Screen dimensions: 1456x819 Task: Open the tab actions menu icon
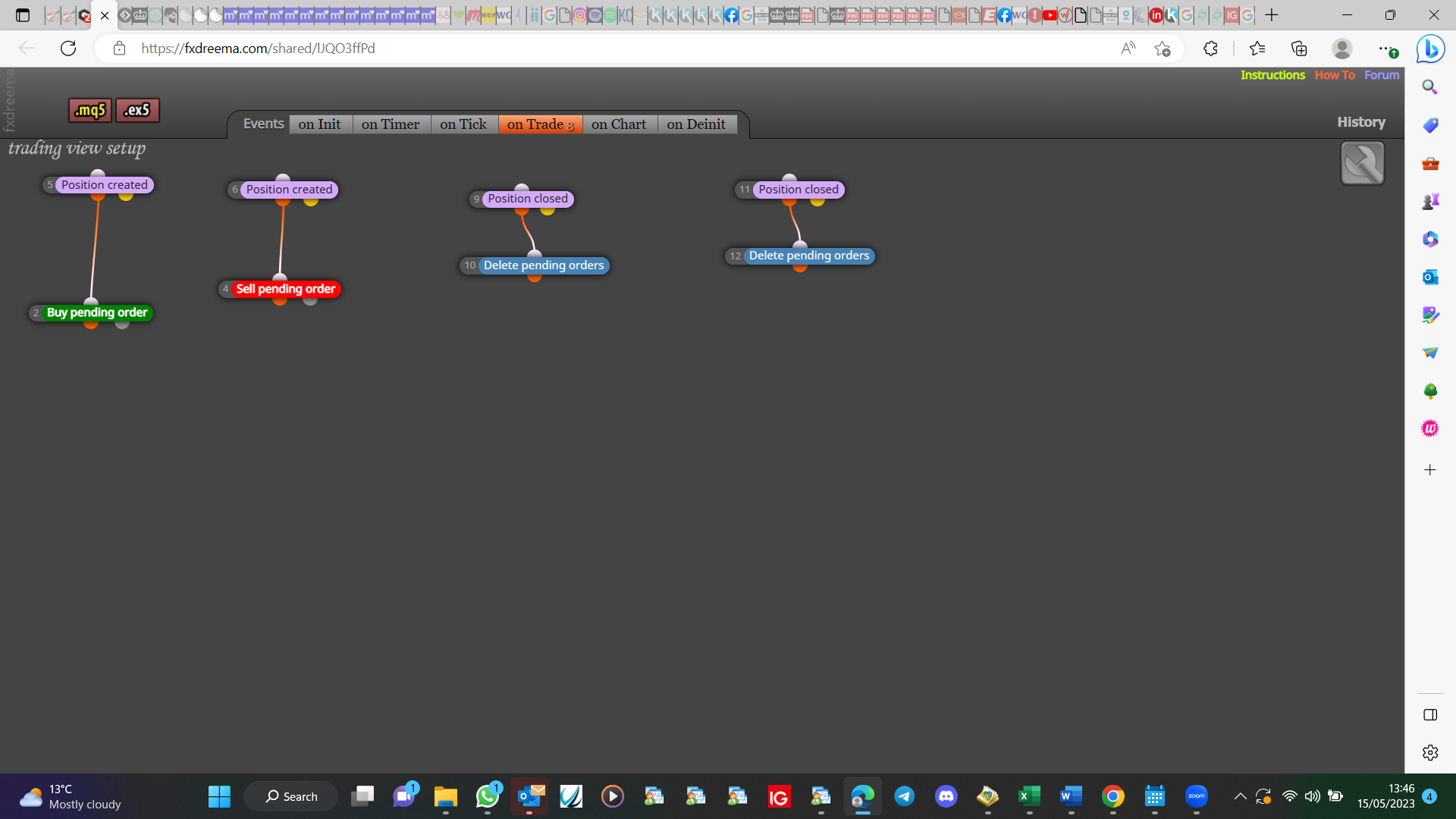(x=23, y=15)
